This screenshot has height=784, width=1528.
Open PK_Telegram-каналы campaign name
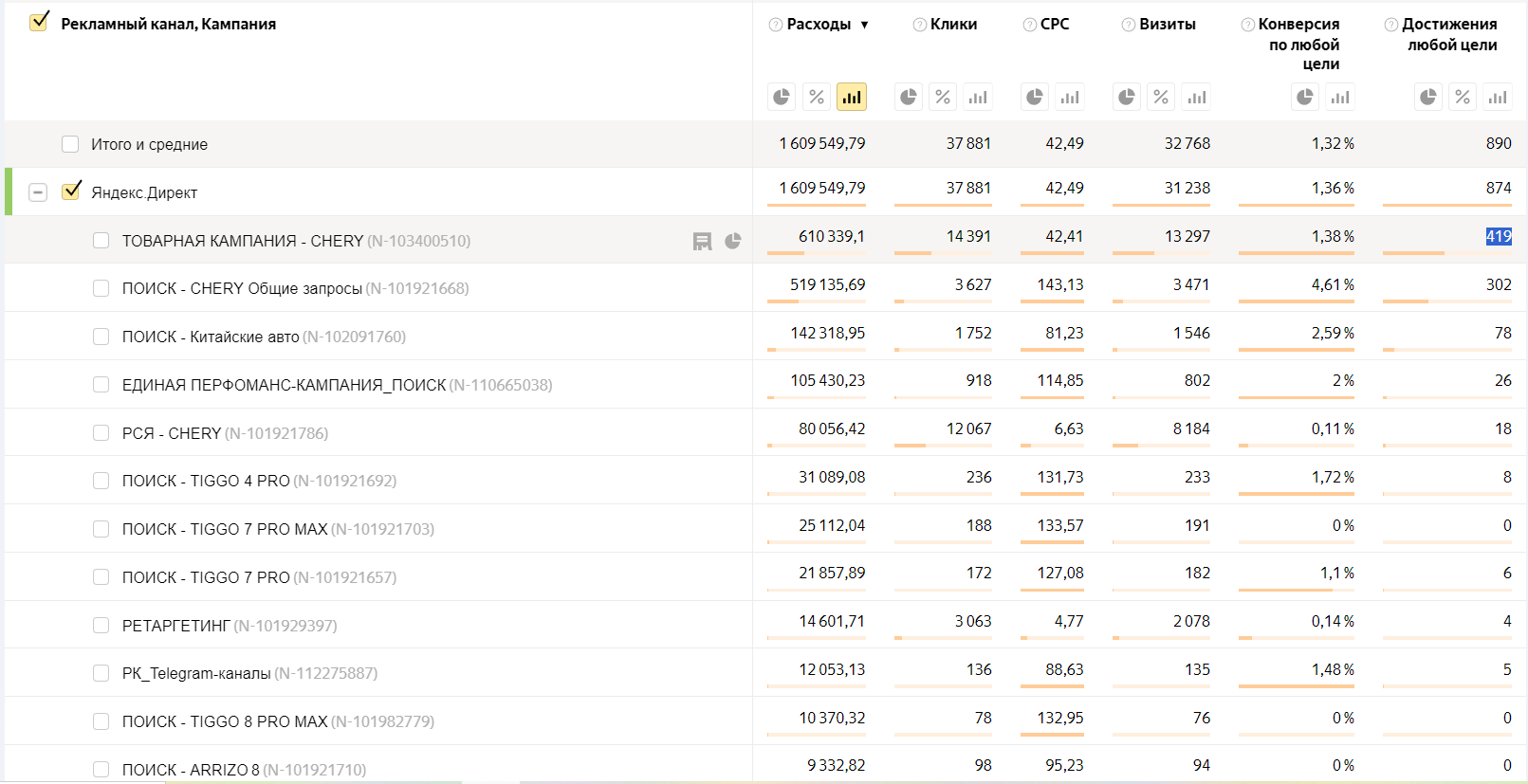(x=196, y=673)
